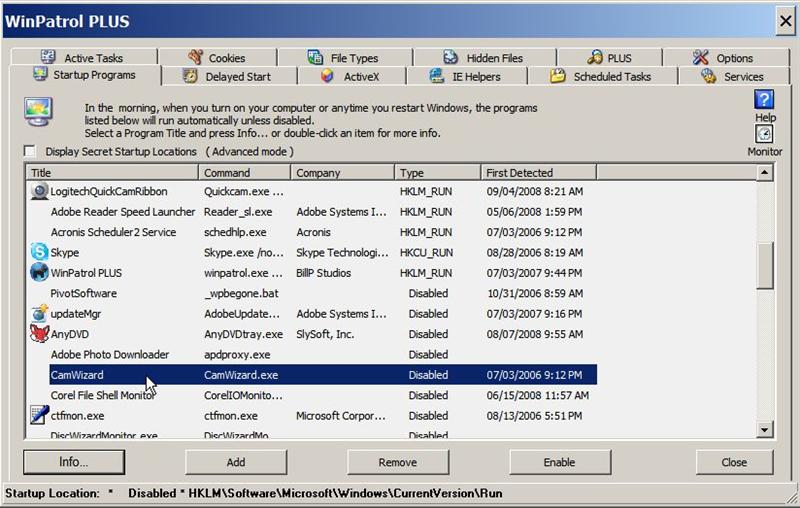Click the _wpbegone.bat command cell

[x=241, y=293]
